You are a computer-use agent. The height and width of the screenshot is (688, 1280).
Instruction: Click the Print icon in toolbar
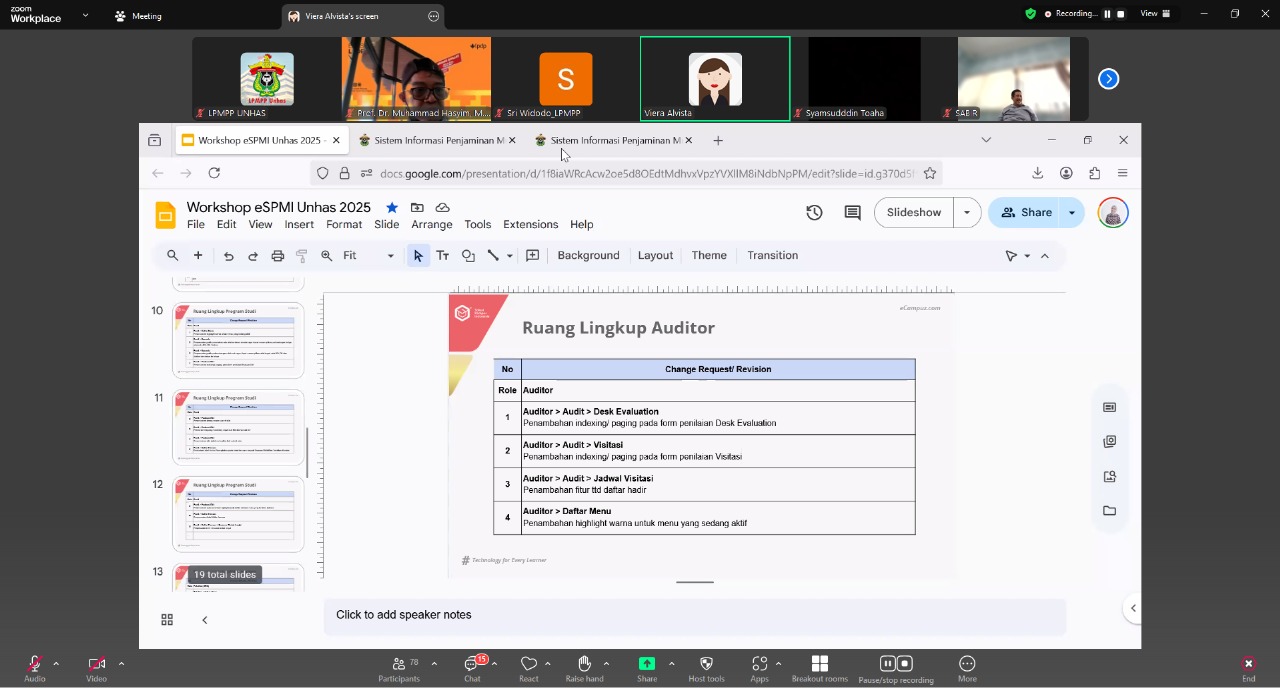coord(278,256)
